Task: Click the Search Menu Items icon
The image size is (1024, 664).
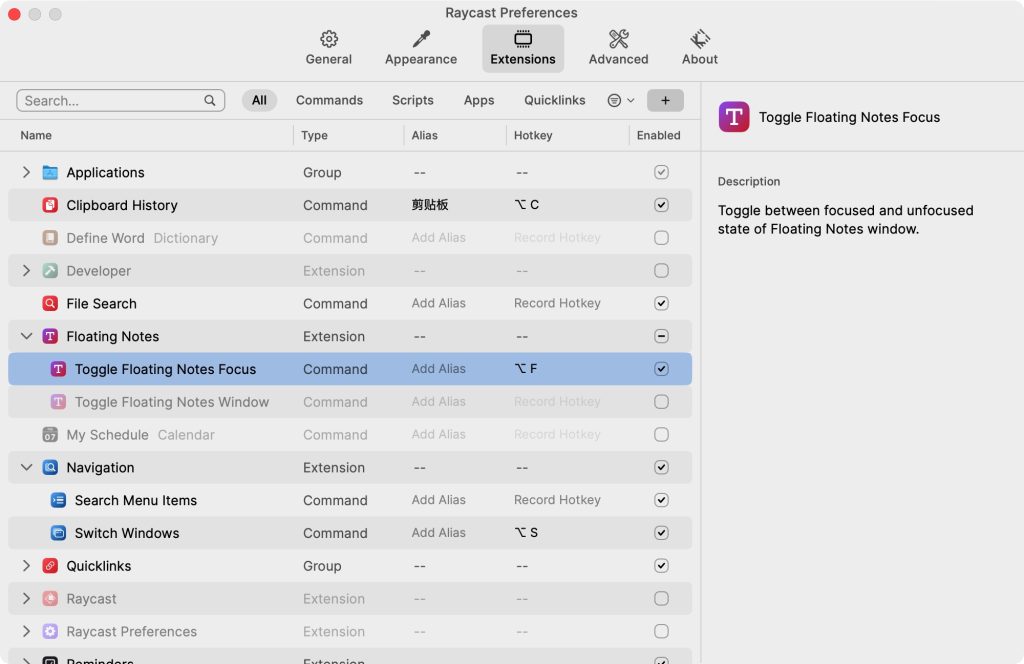Action: coord(58,500)
